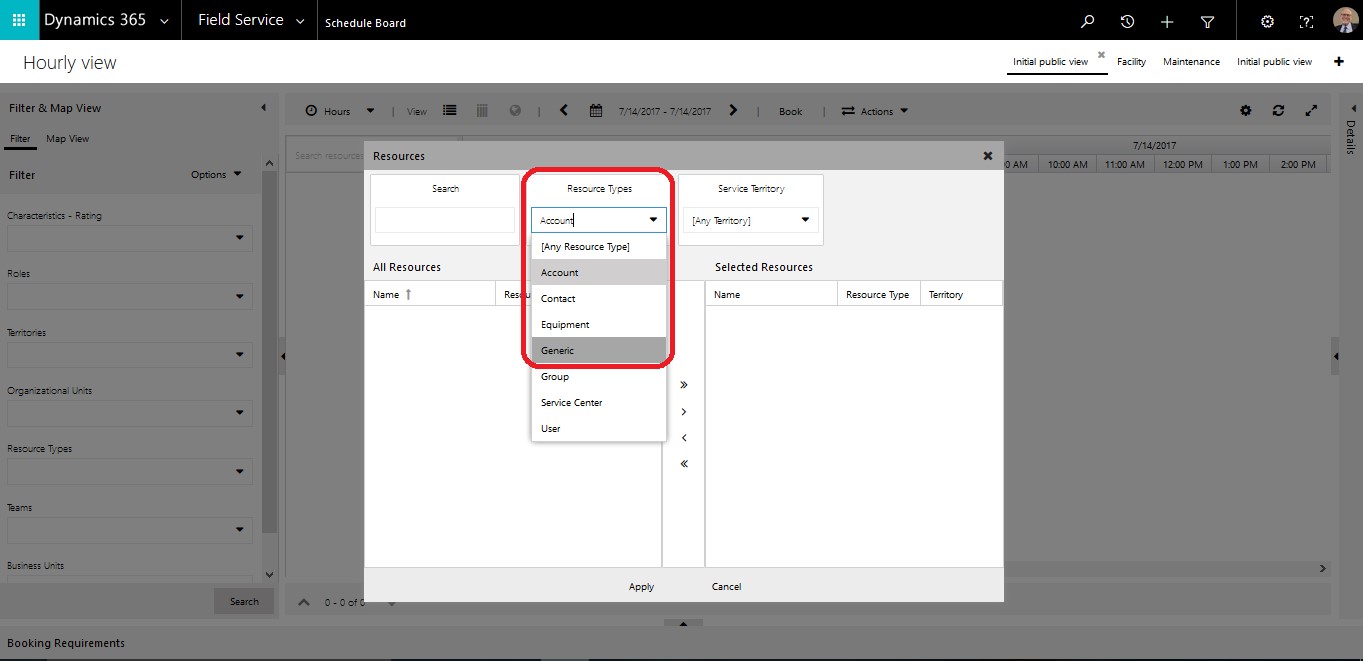Refresh the schedule board

[x=1278, y=111]
